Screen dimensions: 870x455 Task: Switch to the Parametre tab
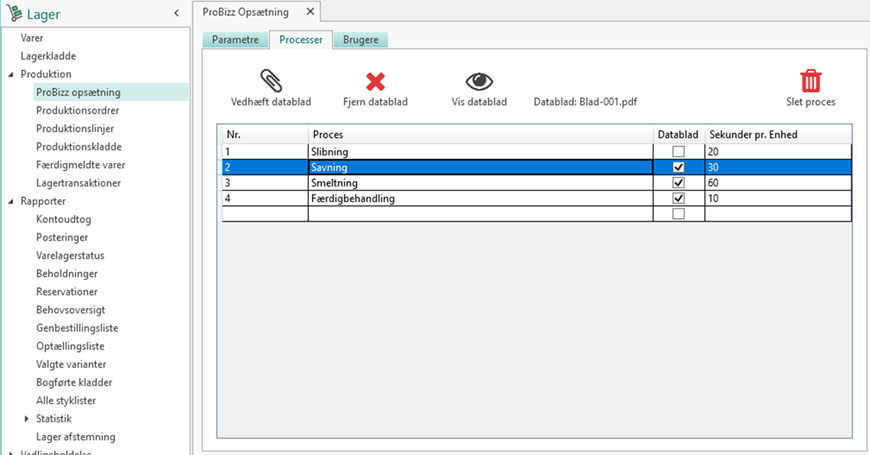click(x=234, y=40)
